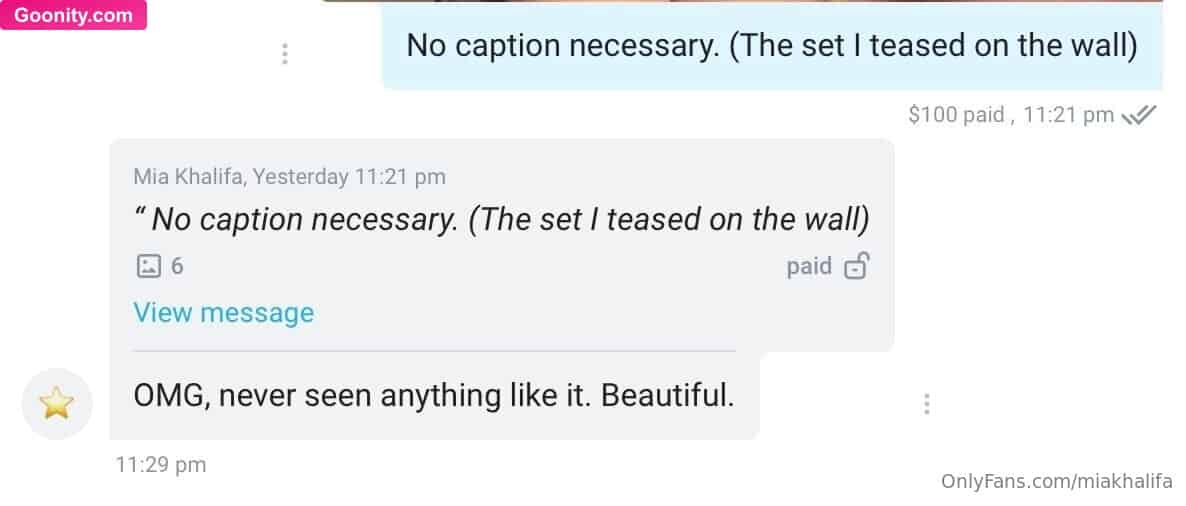The height and width of the screenshot is (506, 1186).
Task: Click the image count icon
Action: point(147,266)
